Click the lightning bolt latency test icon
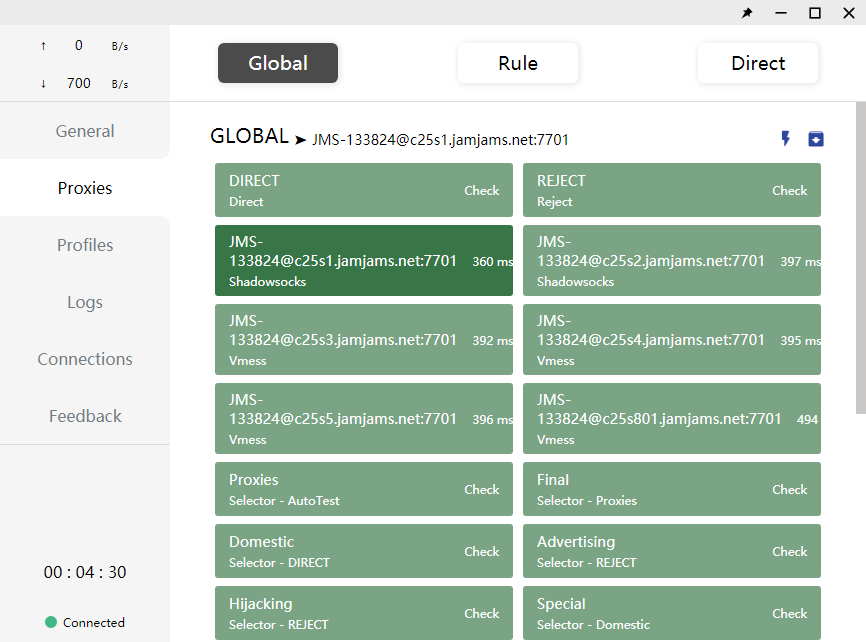866x642 pixels. (x=785, y=138)
